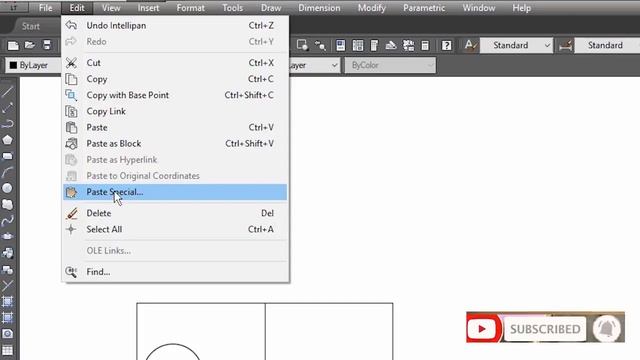The image size is (640, 360).
Task: Click the QuickCalc calculator icon
Action: coord(425,45)
